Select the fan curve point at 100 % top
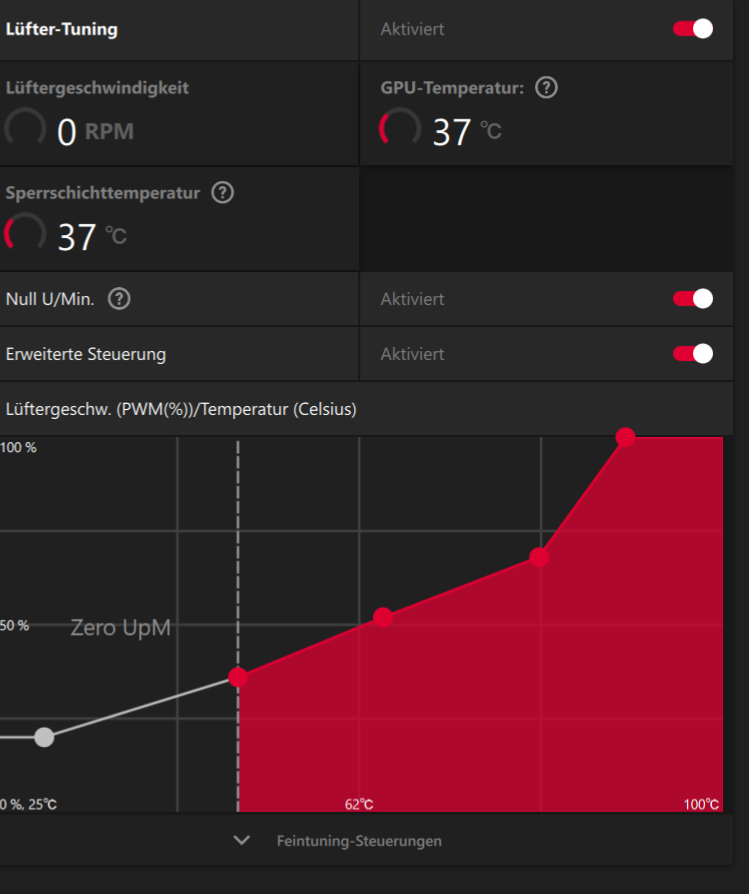This screenshot has width=749, height=894. 625,437
